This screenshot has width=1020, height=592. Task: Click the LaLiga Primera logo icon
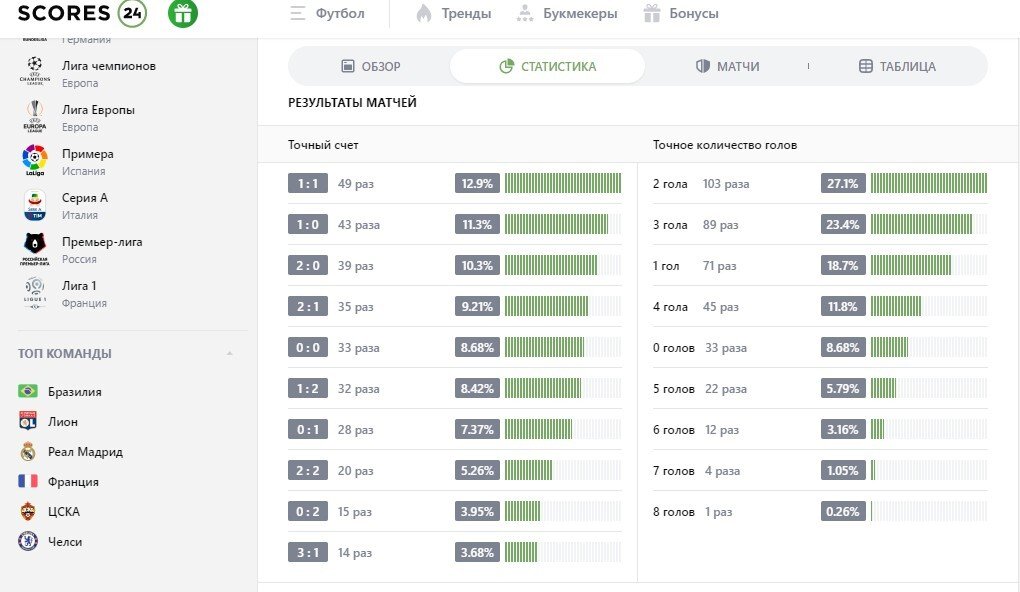(x=35, y=159)
